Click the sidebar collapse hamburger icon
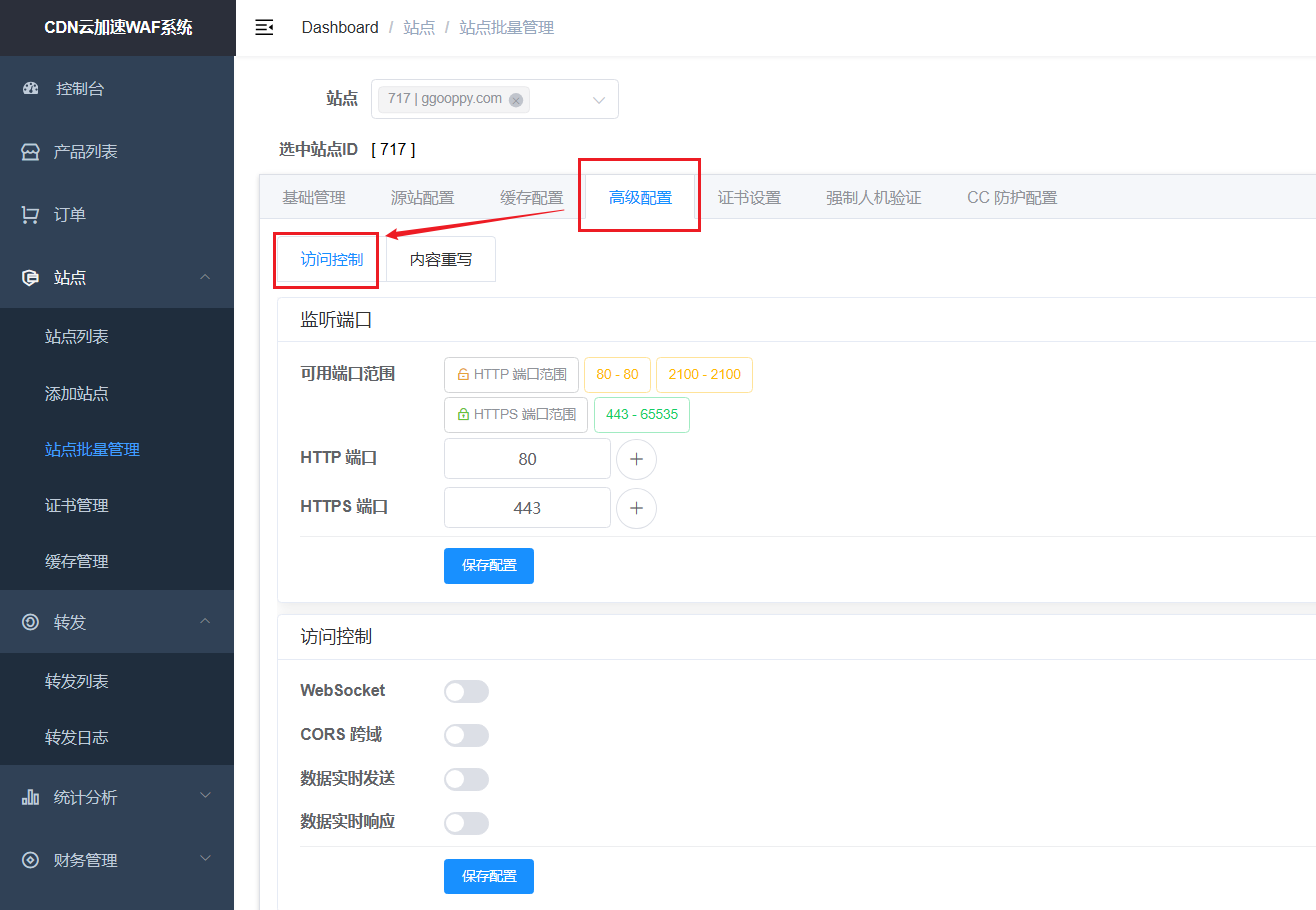1316x910 pixels. pyautogui.click(x=264, y=28)
